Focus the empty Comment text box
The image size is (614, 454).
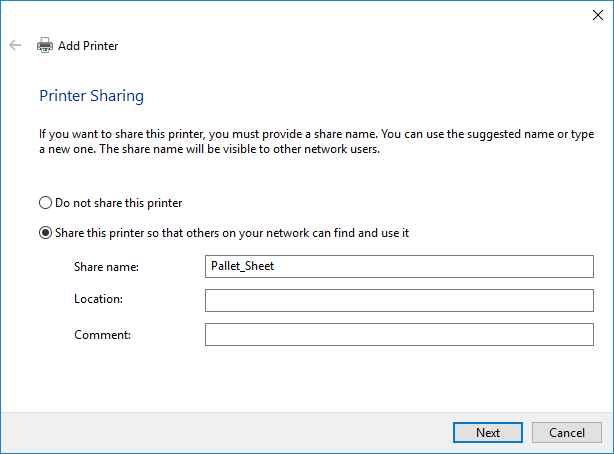[399, 335]
